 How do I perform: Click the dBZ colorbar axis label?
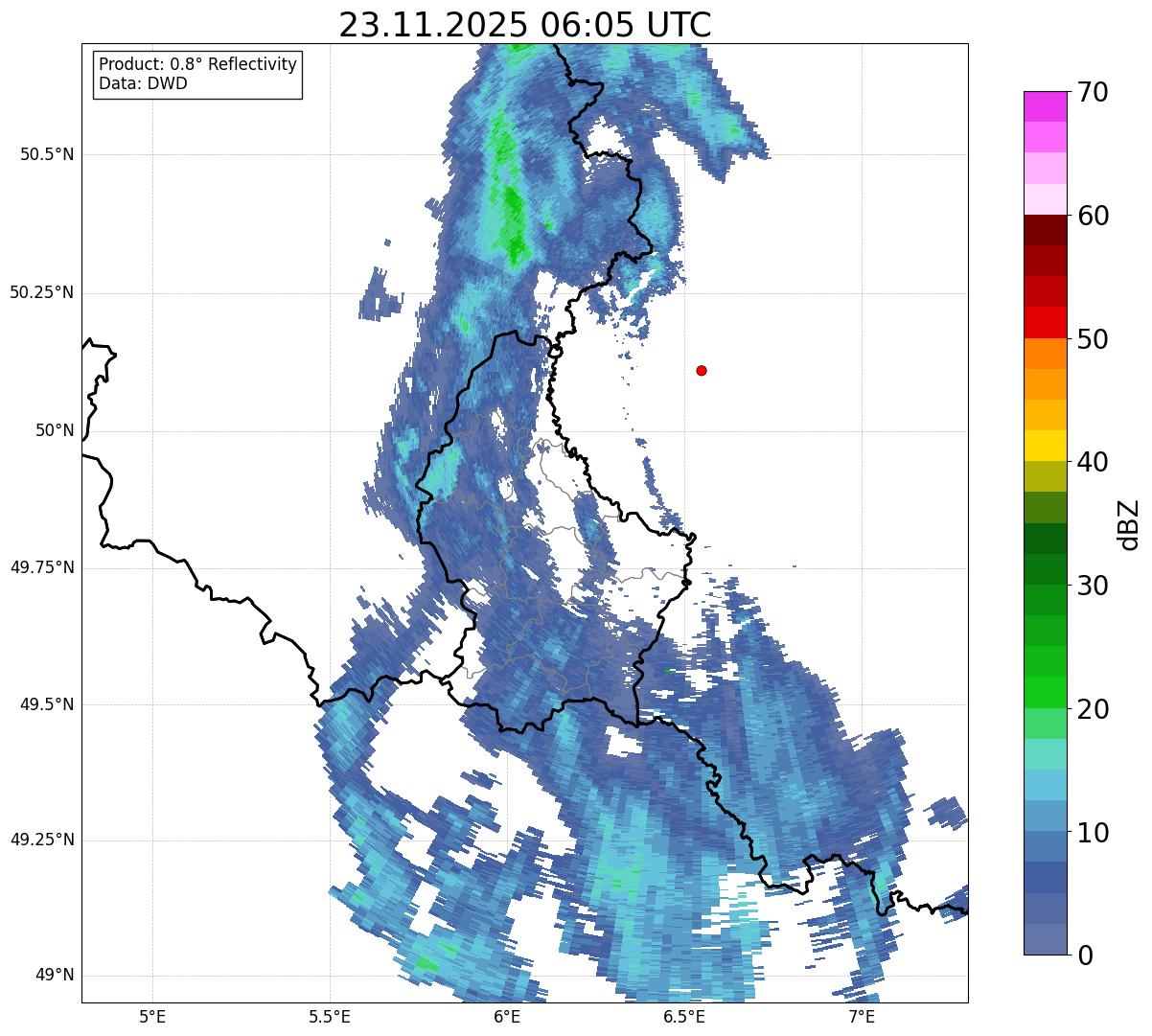click(1129, 524)
